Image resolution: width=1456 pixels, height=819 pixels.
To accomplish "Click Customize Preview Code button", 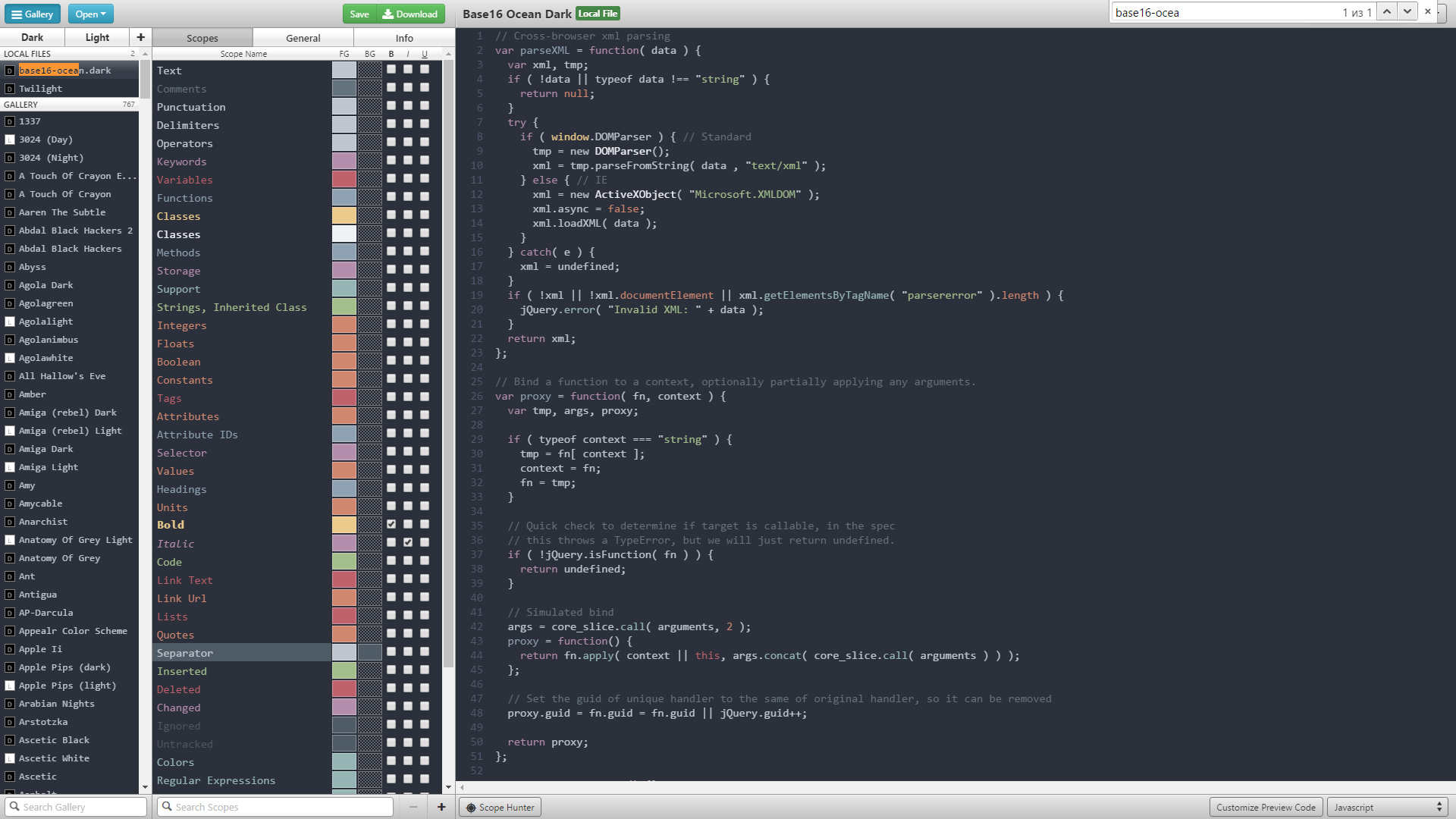I will point(1266,807).
